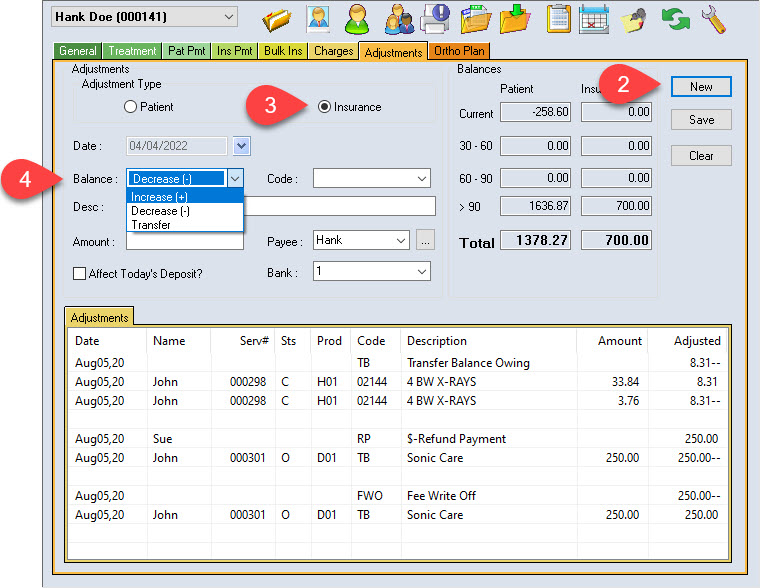Viewport: 760px width, 588px height.
Task: Click the Payee browse ellipsis button
Action: click(x=425, y=240)
